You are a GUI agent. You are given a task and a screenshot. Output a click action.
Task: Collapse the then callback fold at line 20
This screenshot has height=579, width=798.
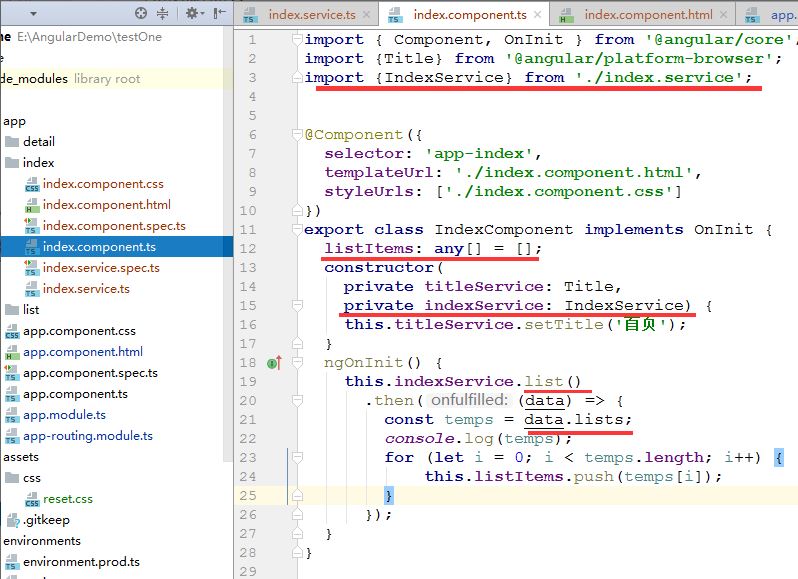(297, 400)
